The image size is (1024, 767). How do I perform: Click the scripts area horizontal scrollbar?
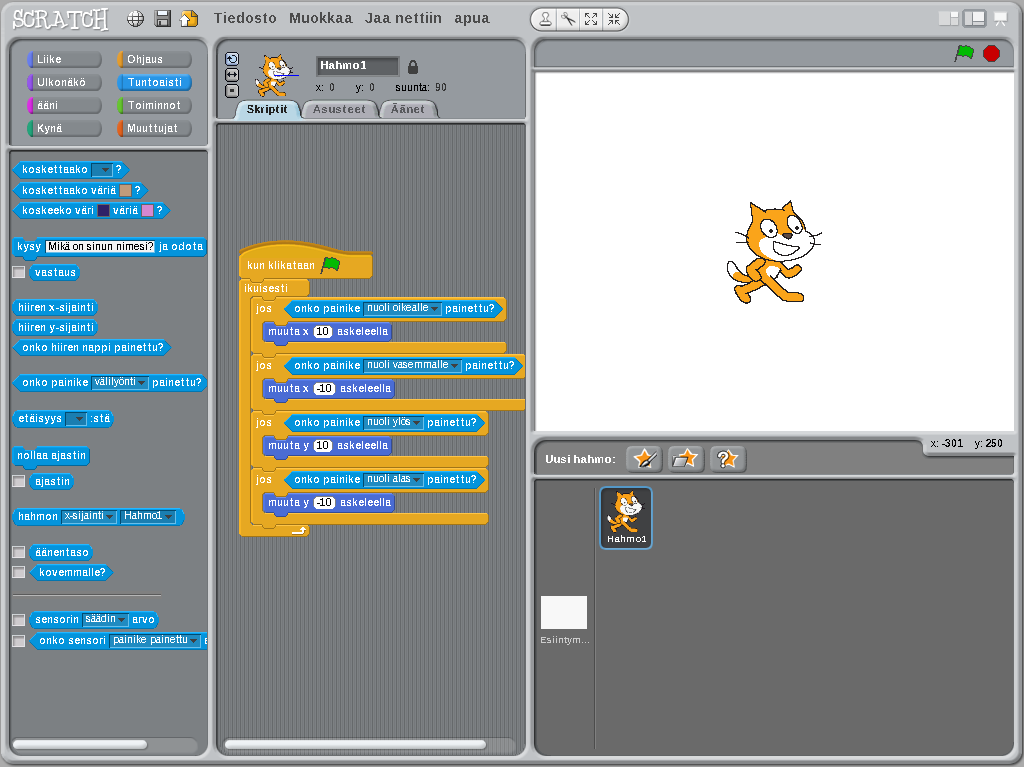tap(355, 744)
